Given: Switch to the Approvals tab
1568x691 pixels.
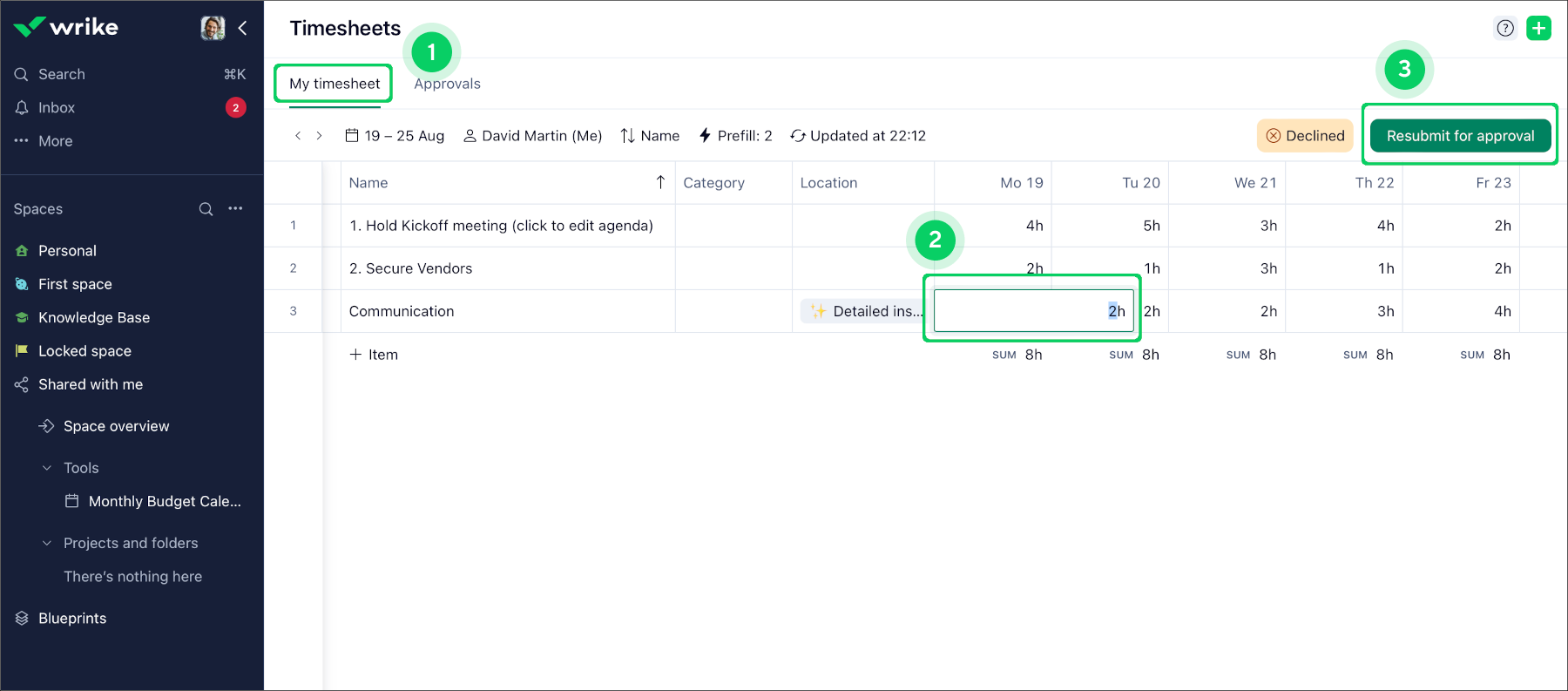Looking at the screenshot, I should [447, 84].
